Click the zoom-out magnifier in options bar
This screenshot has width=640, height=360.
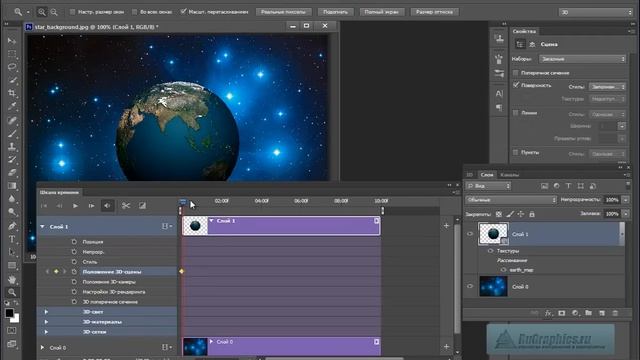(54, 12)
